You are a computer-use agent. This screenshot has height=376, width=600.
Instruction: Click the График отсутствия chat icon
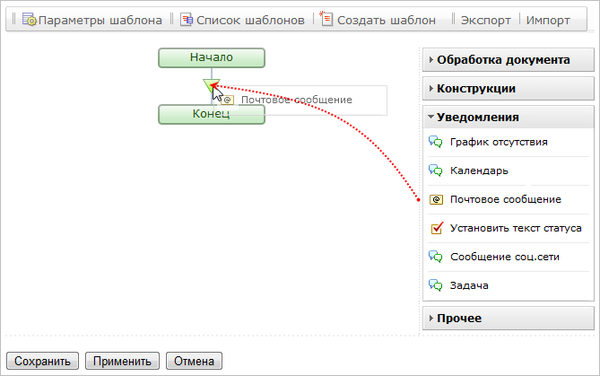(435, 142)
